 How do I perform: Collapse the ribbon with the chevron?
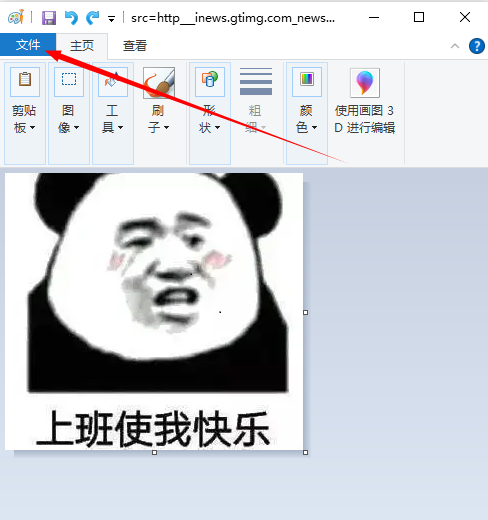[x=455, y=46]
